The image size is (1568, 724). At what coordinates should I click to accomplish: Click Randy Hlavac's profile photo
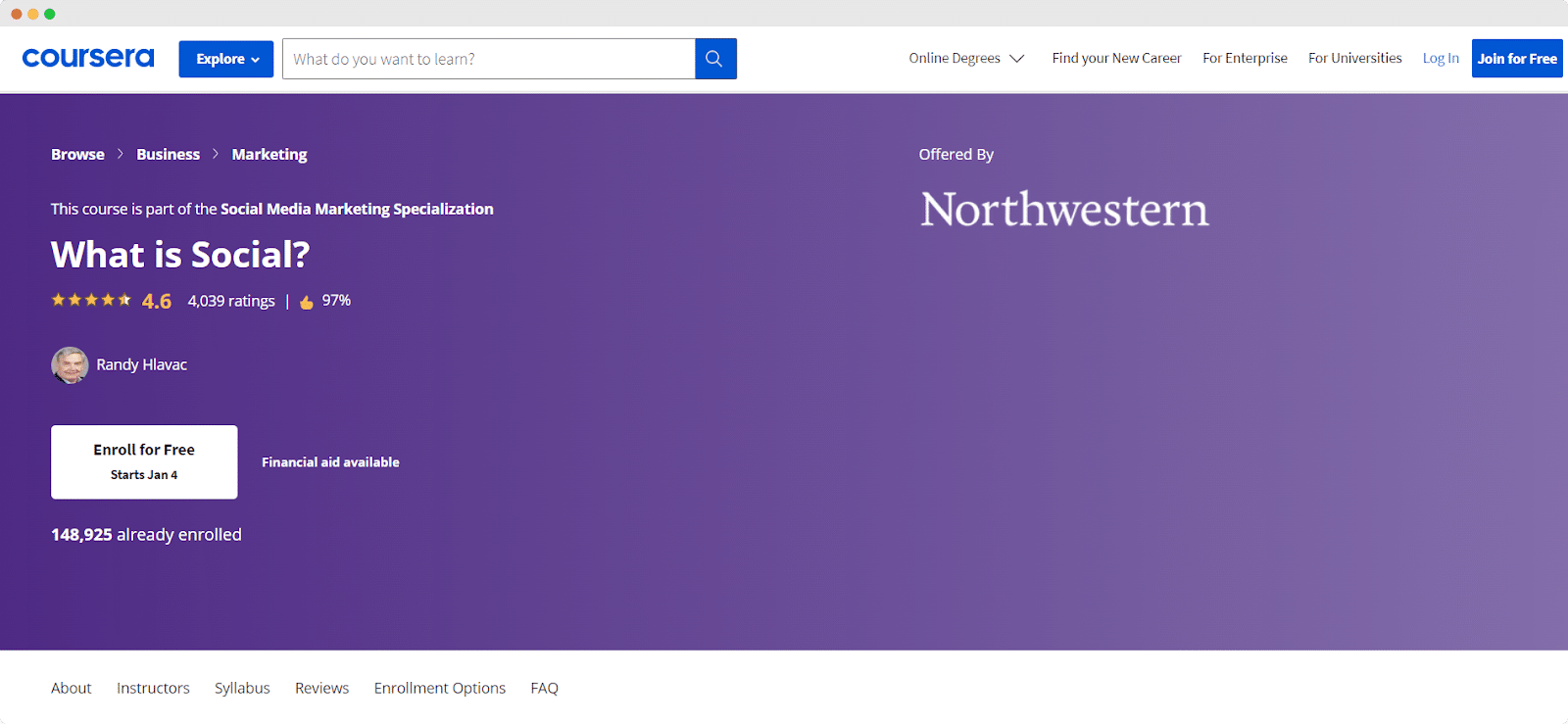tap(70, 365)
